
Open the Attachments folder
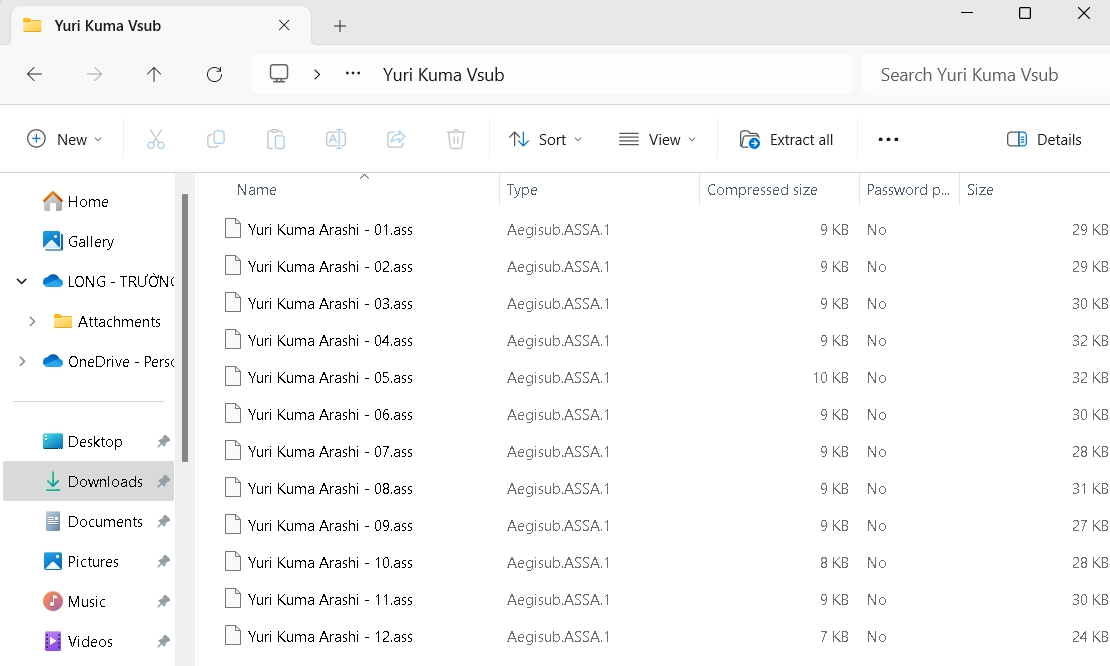[x=108, y=321]
